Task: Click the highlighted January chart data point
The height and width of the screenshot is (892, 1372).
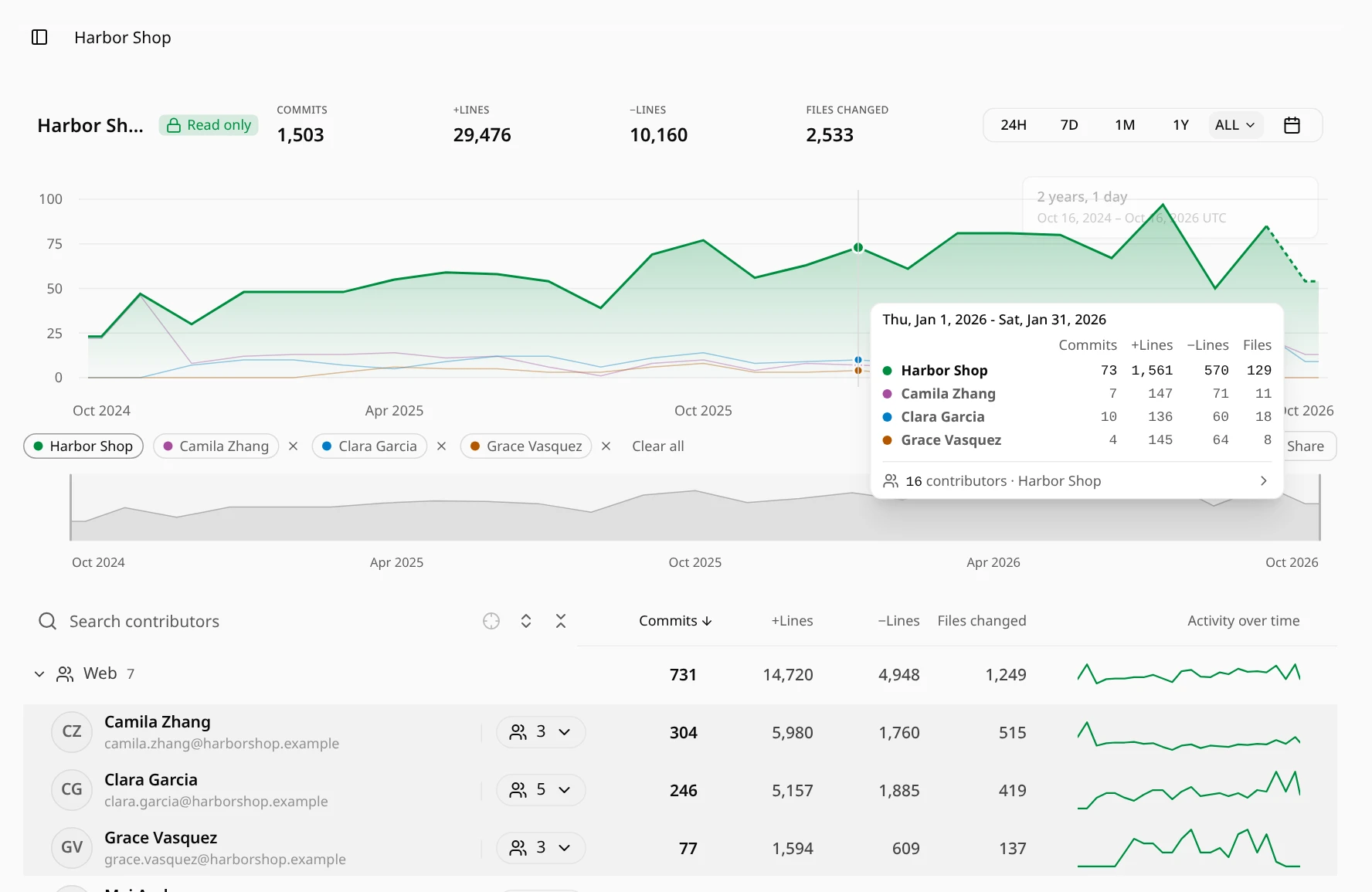Action: click(858, 248)
